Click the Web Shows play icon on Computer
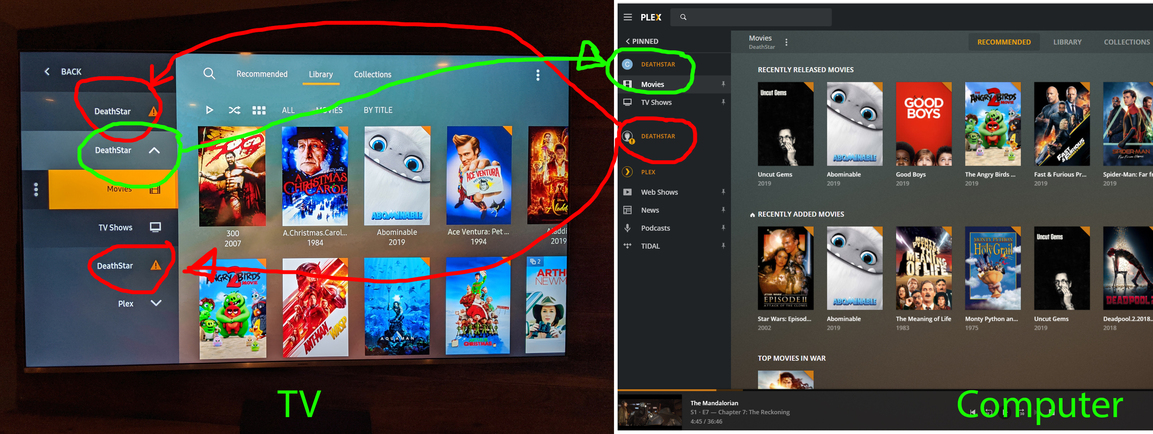1153x434 pixels. pos(627,192)
